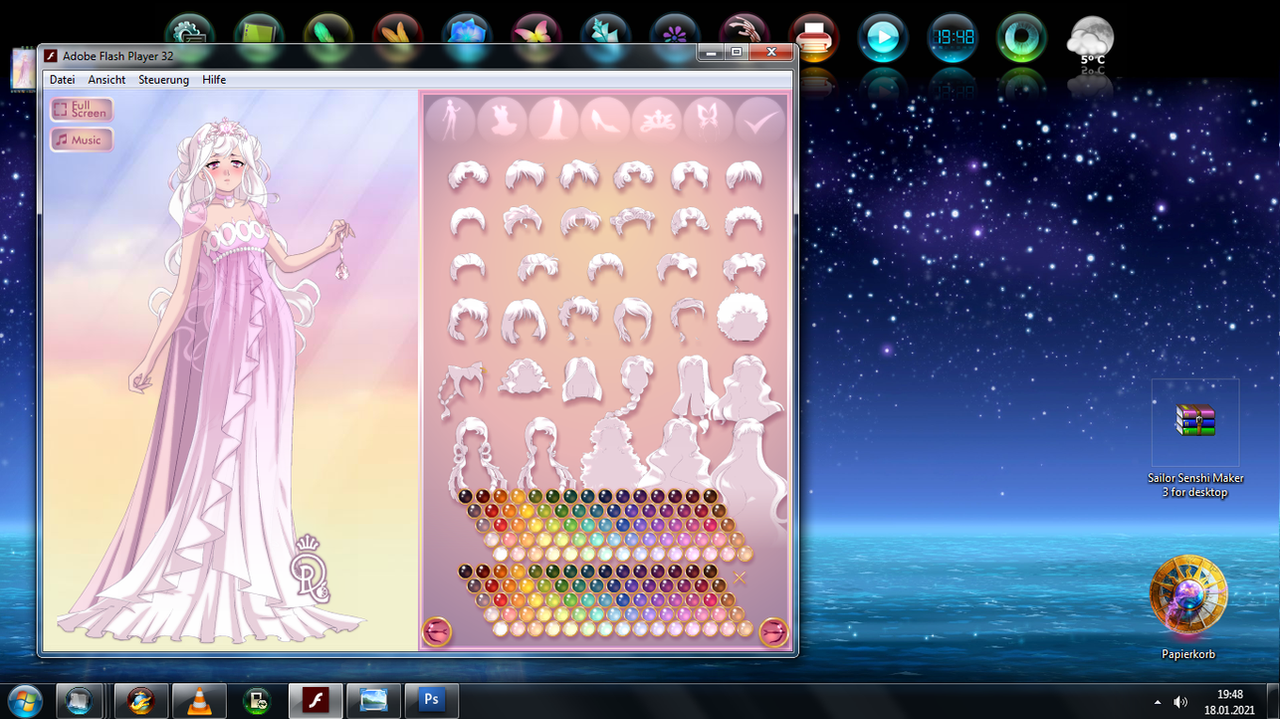Image resolution: width=1280 pixels, height=719 pixels.
Task: Open the short dress category icon
Action: [502, 119]
